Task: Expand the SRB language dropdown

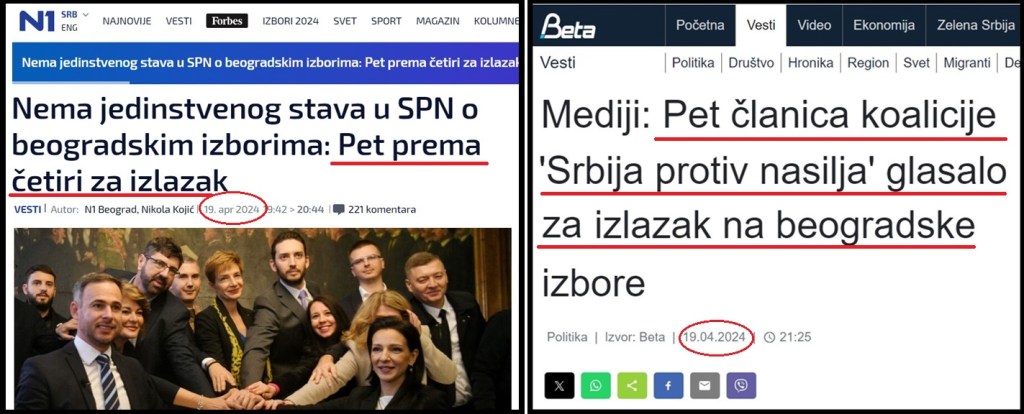Action: tap(75, 14)
